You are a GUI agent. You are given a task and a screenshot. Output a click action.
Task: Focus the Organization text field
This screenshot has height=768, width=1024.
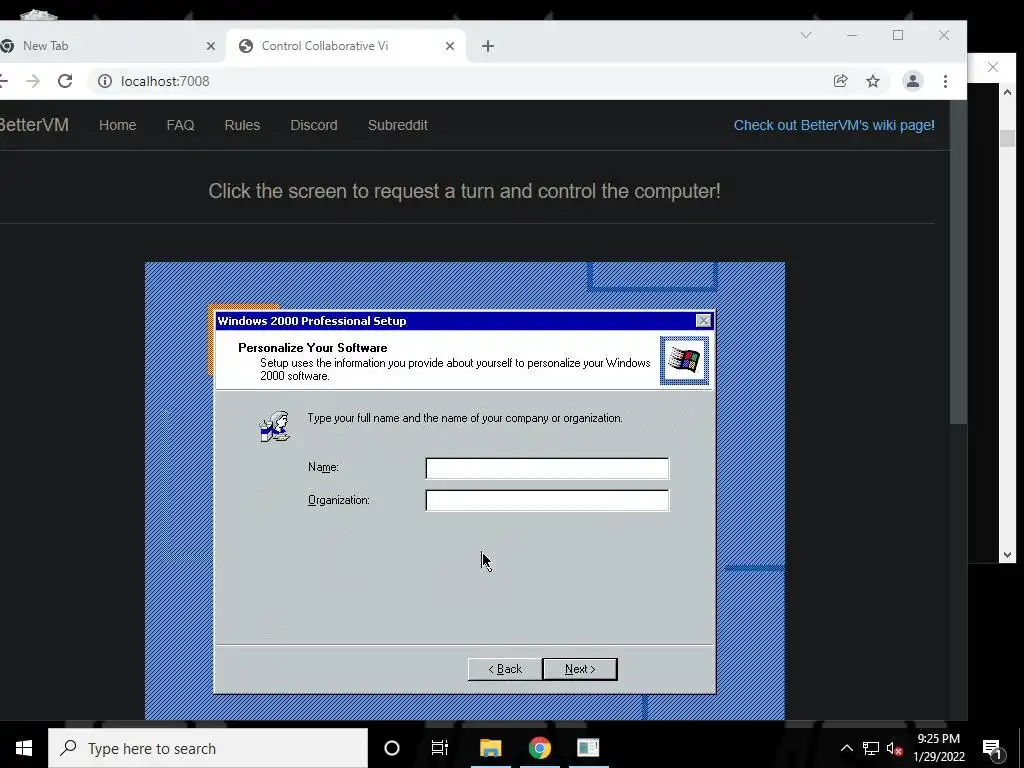coord(547,500)
